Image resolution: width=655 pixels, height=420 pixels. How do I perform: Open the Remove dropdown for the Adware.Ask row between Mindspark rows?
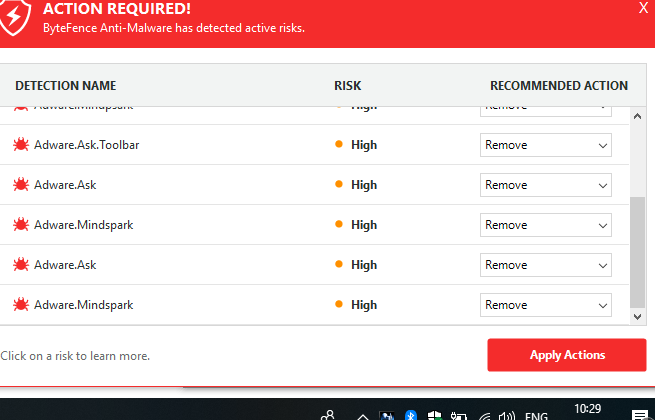pos(546,265)
